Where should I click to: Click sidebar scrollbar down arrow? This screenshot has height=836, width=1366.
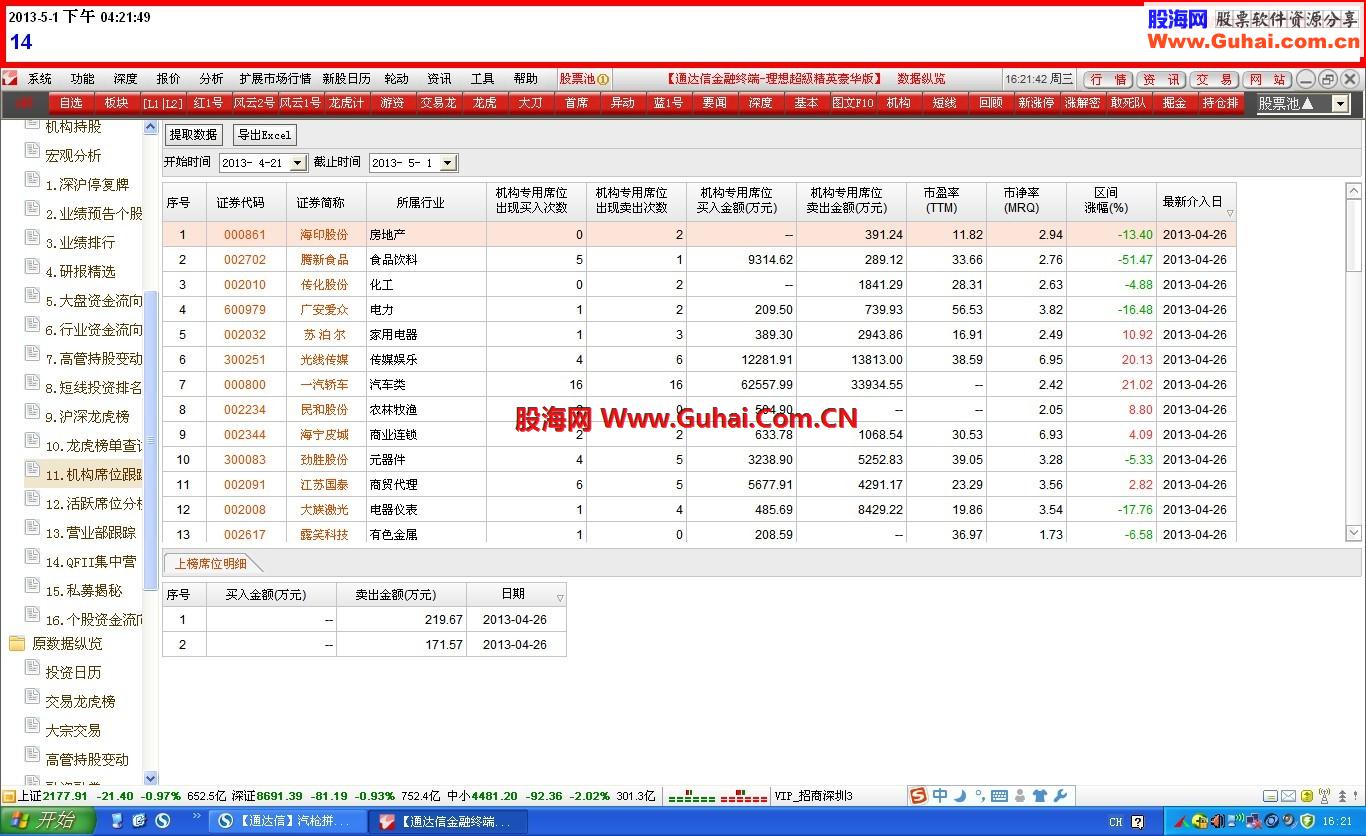tap(151, 777)
